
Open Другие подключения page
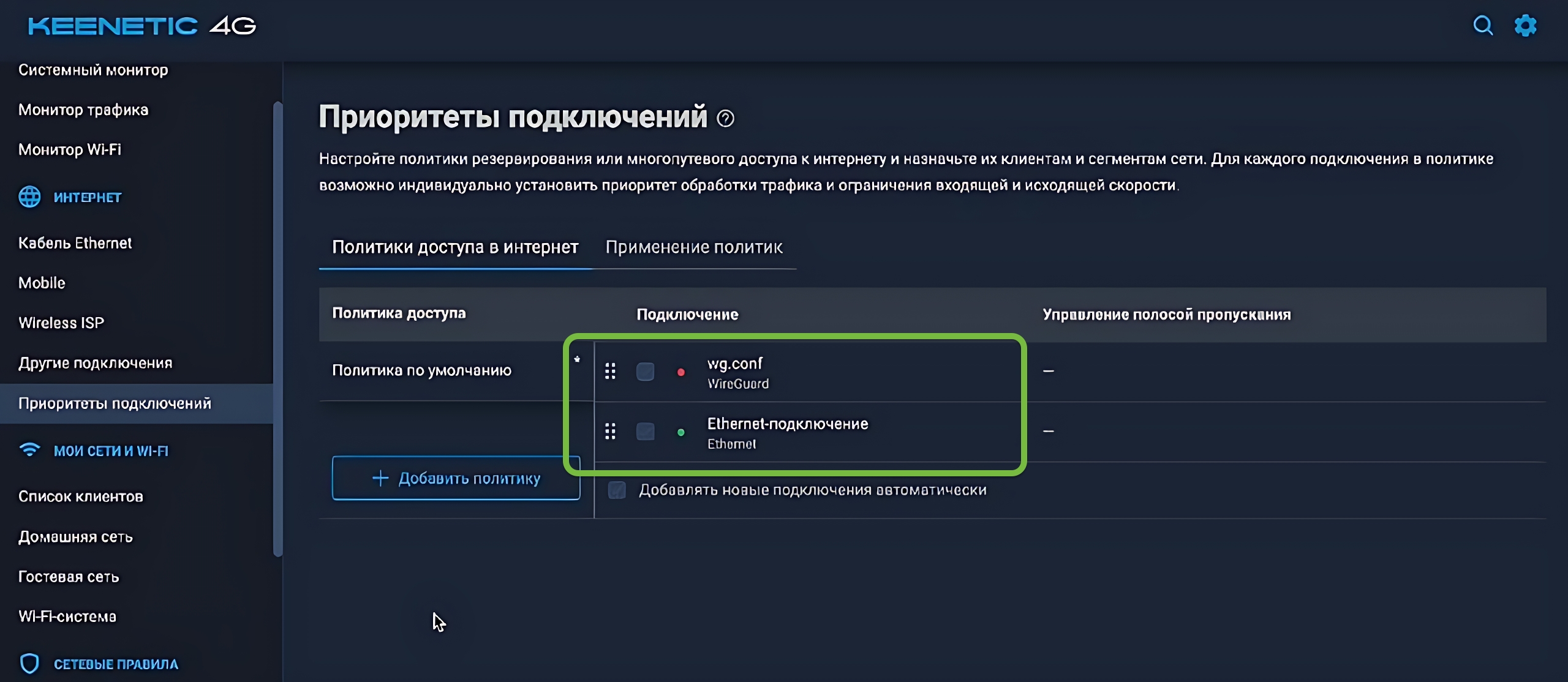(x=95, y=363)
